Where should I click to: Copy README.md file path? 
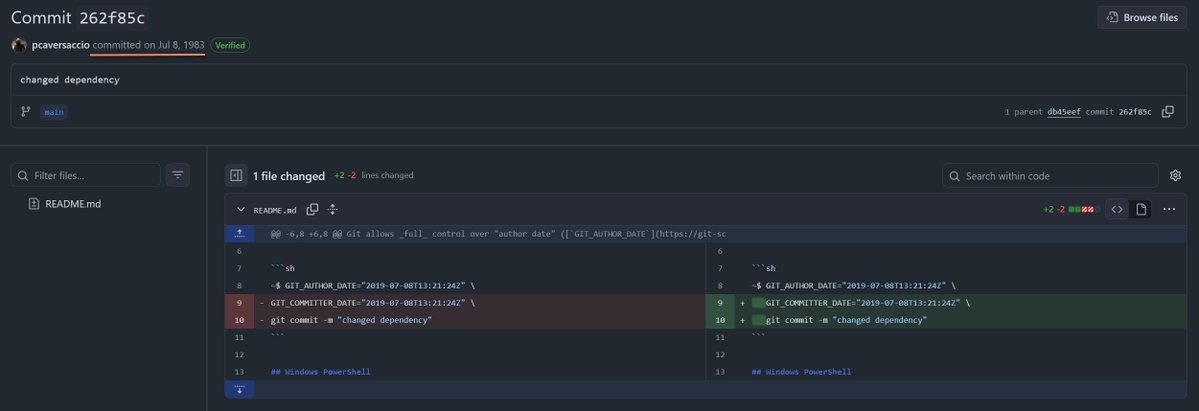312,210
